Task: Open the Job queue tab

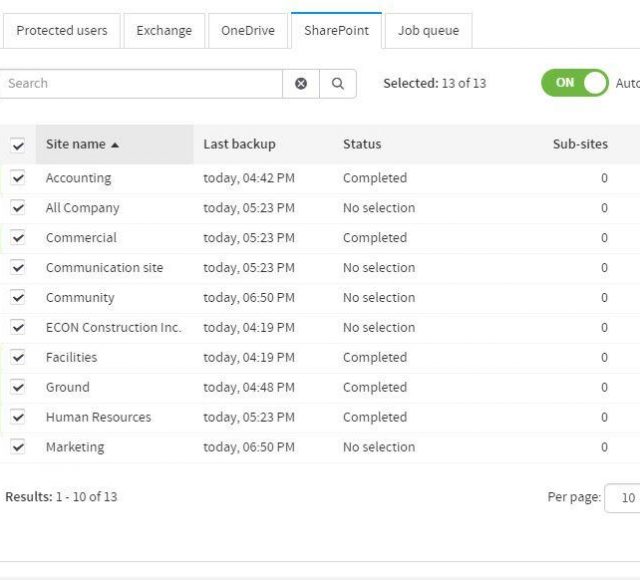Action: pos(429,31)
